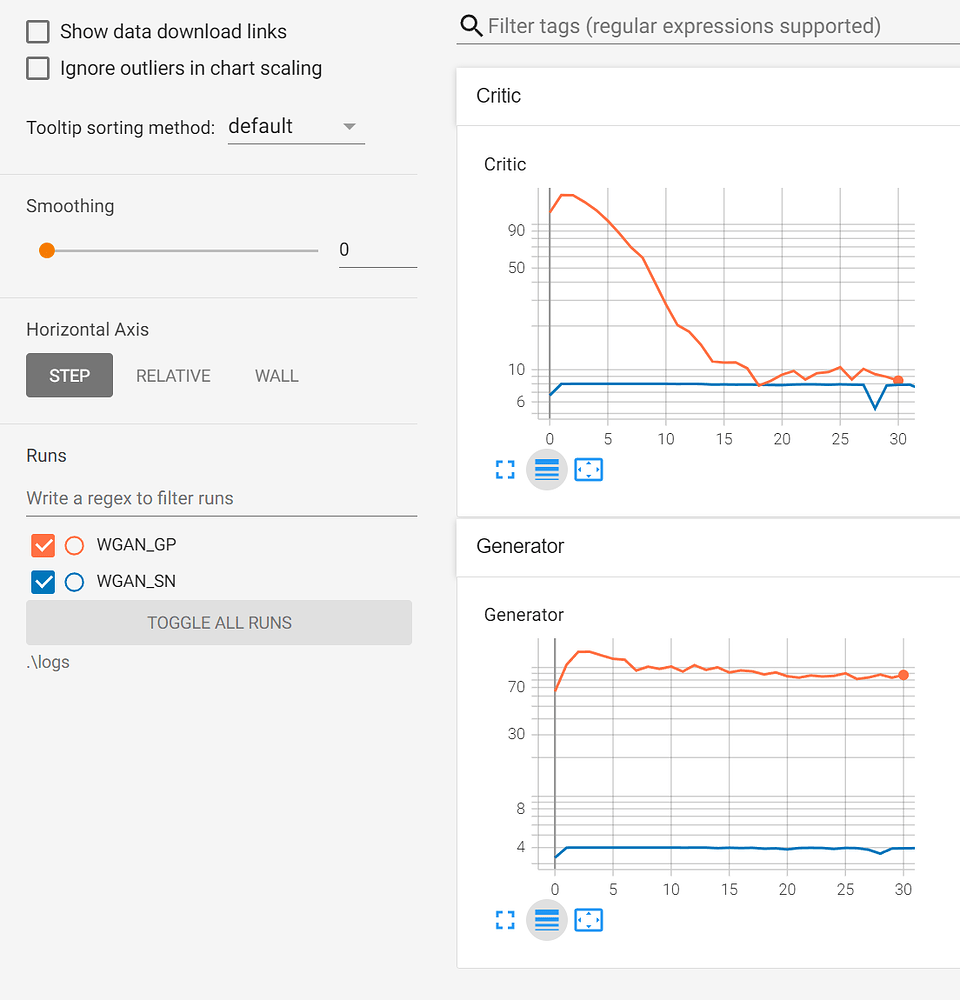Viewport: 960px width, 1000px height.
Task: Toggle log scale on the Critic chart
Action: [547, 469]
